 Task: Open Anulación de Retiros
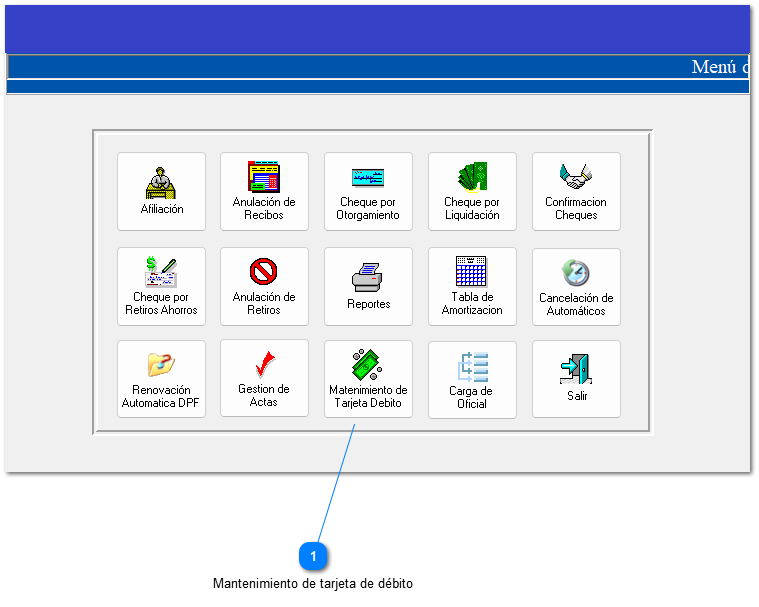pyautogui.click(x=264, y=286)
